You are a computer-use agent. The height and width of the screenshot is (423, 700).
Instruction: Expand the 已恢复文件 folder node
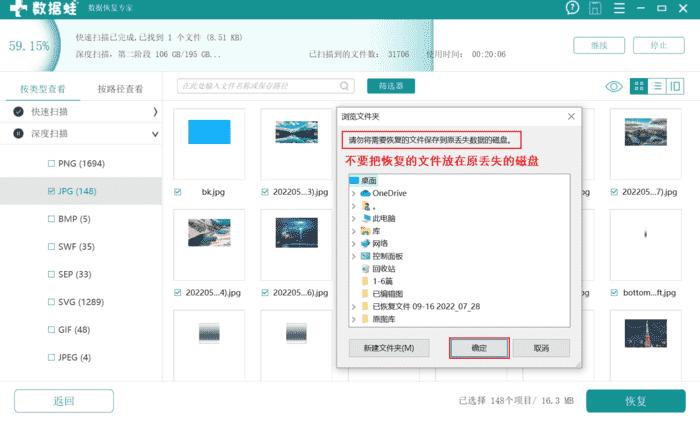tap(354, 307)
